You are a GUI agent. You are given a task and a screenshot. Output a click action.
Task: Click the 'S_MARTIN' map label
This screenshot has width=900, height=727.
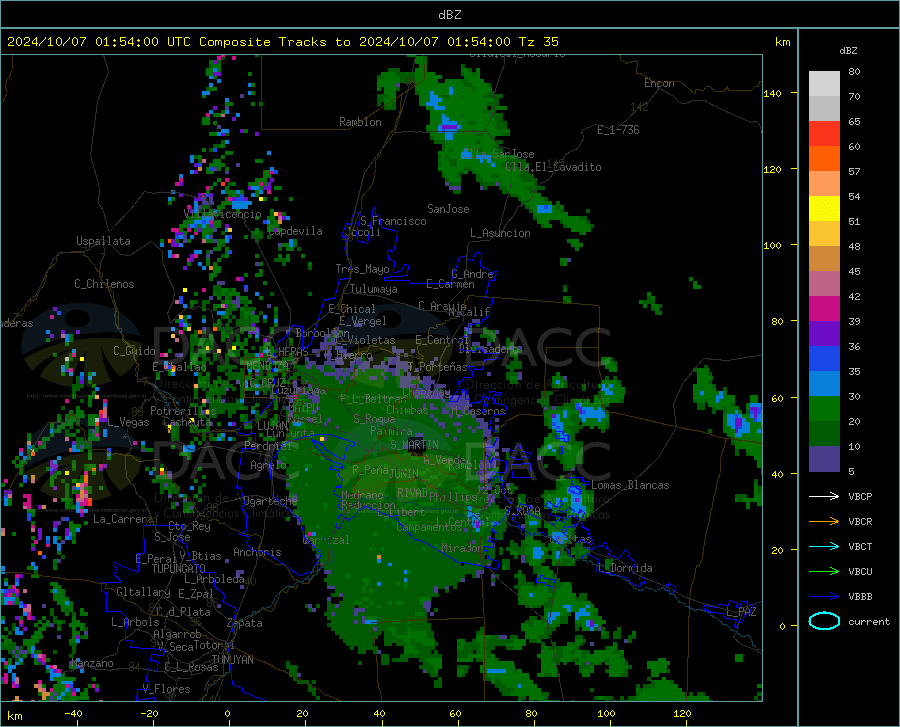(x=414, y=445)
